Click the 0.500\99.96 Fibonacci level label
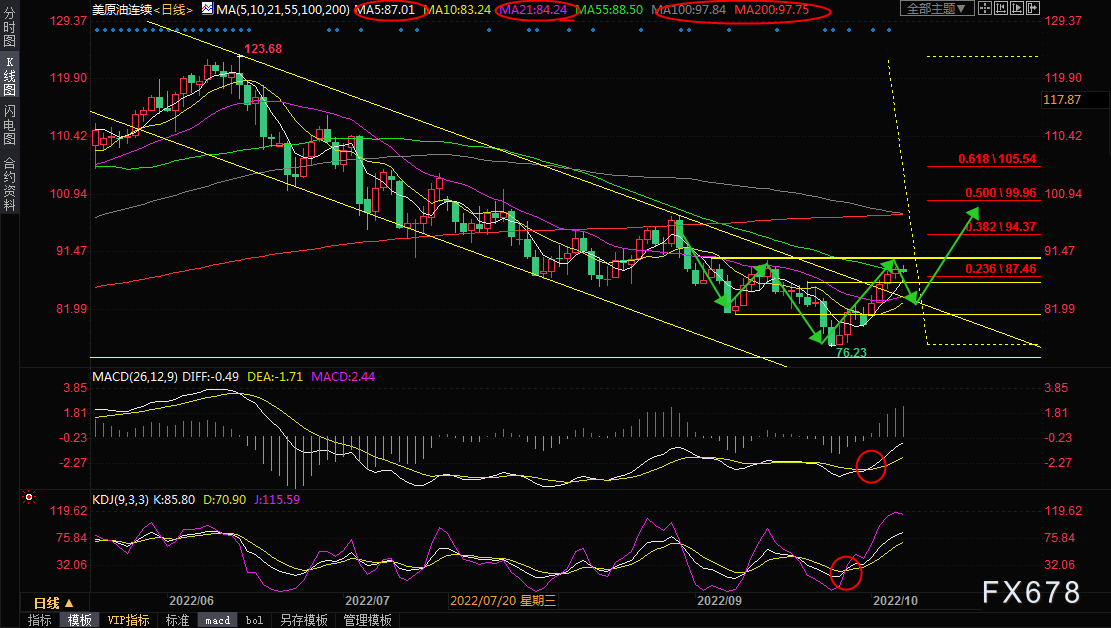This screenshot has width=1111, height=628. 1000,193
